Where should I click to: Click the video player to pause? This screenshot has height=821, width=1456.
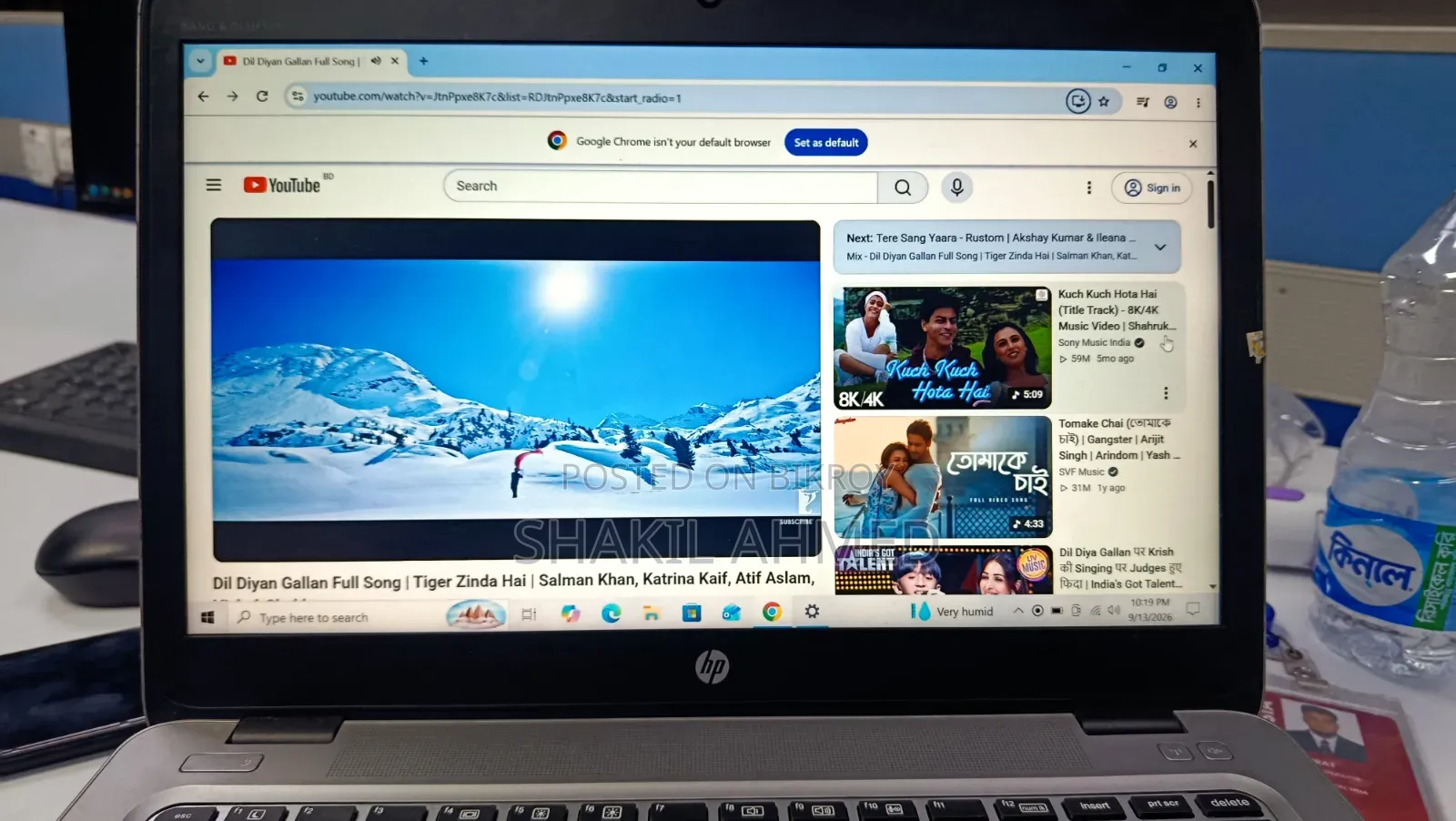pos(516,390)
